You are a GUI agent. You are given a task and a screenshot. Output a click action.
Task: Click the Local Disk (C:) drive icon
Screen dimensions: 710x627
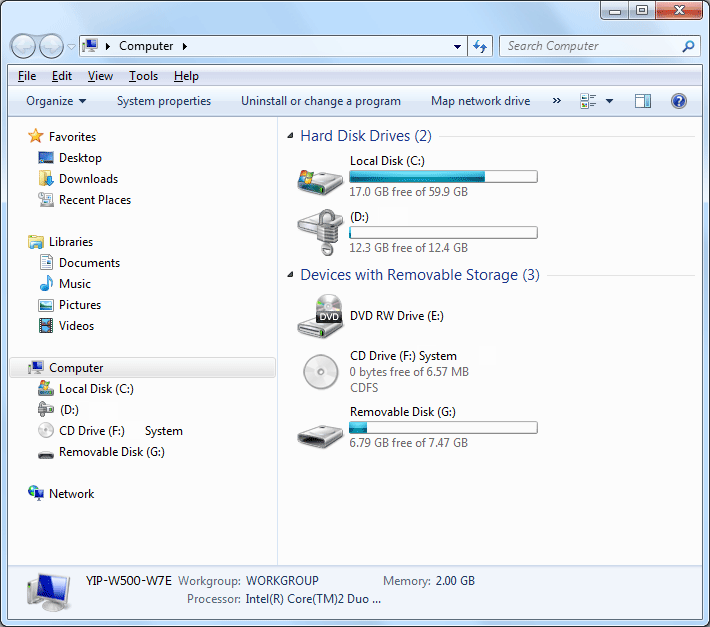[x=320, y=182]
